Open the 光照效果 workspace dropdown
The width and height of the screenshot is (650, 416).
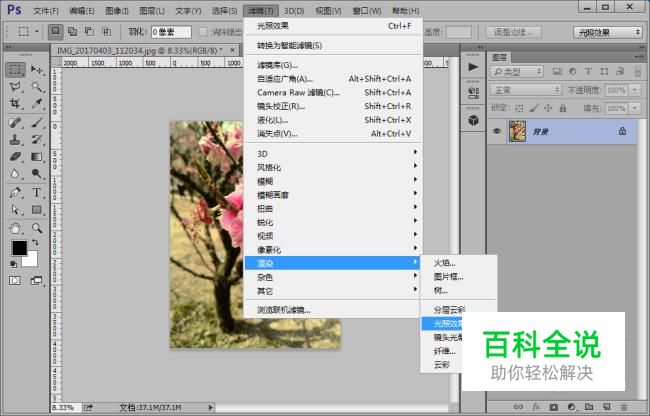click(x=608, y=32)
